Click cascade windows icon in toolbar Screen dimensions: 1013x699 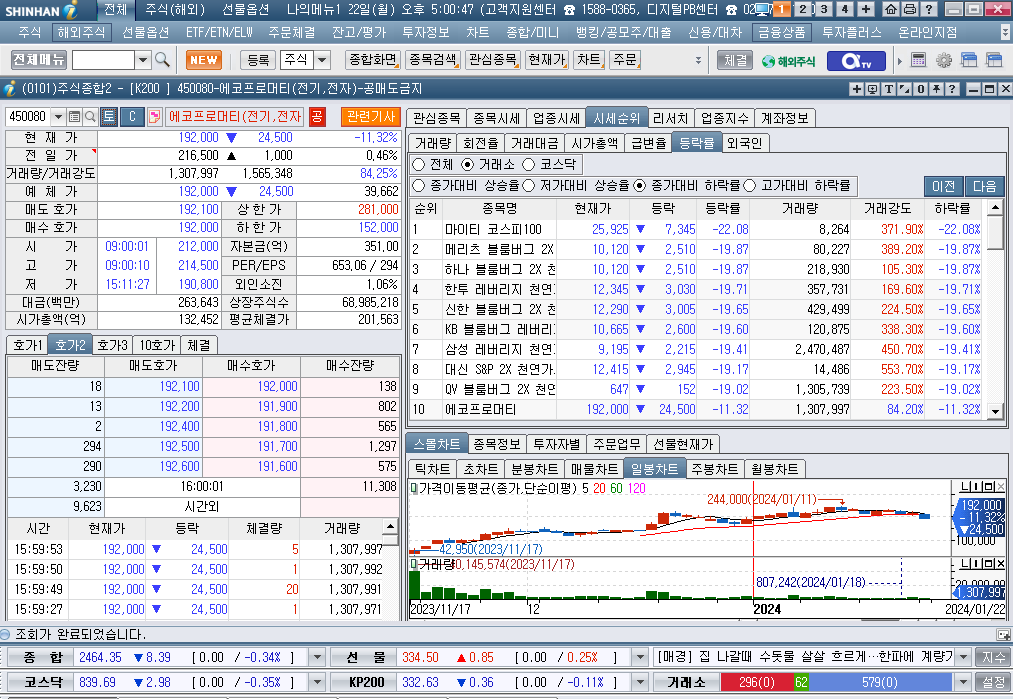point(969,60)
